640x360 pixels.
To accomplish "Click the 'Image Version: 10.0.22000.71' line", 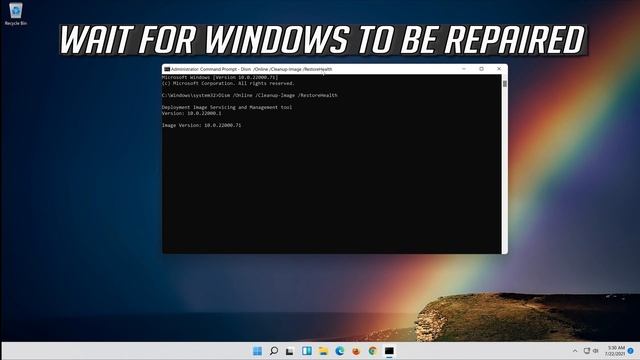I will click(202, 125).
